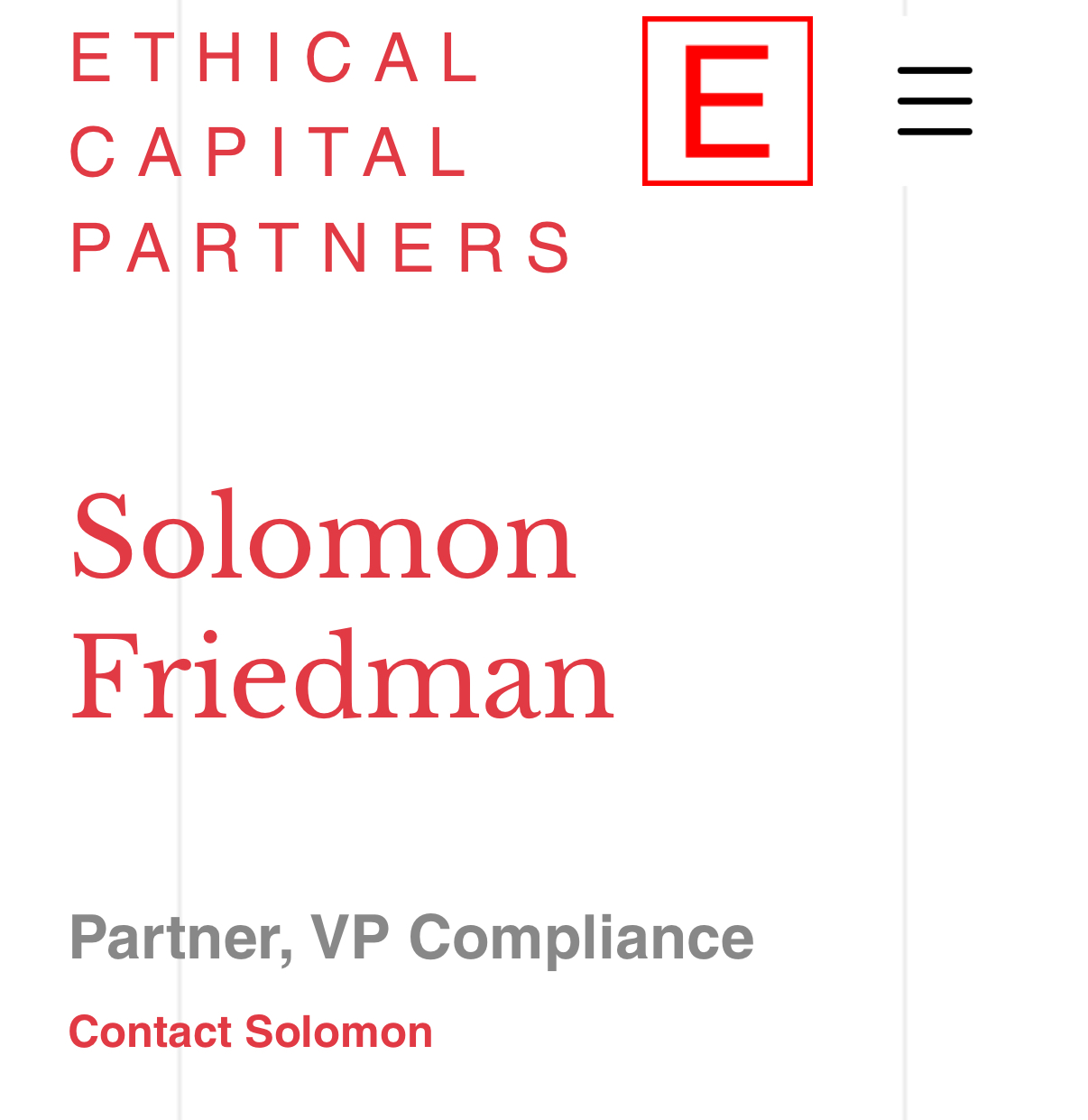Image resolution: width=1088 pixels, height=1120 pixels.
Task: Click the word Compliance in job title
Action: 582,938
